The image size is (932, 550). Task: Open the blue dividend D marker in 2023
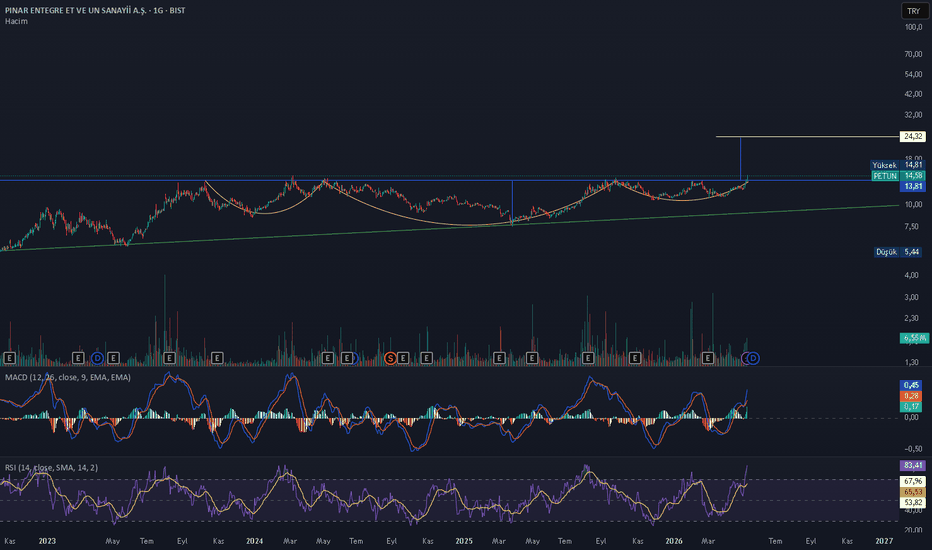coord(97,357)
